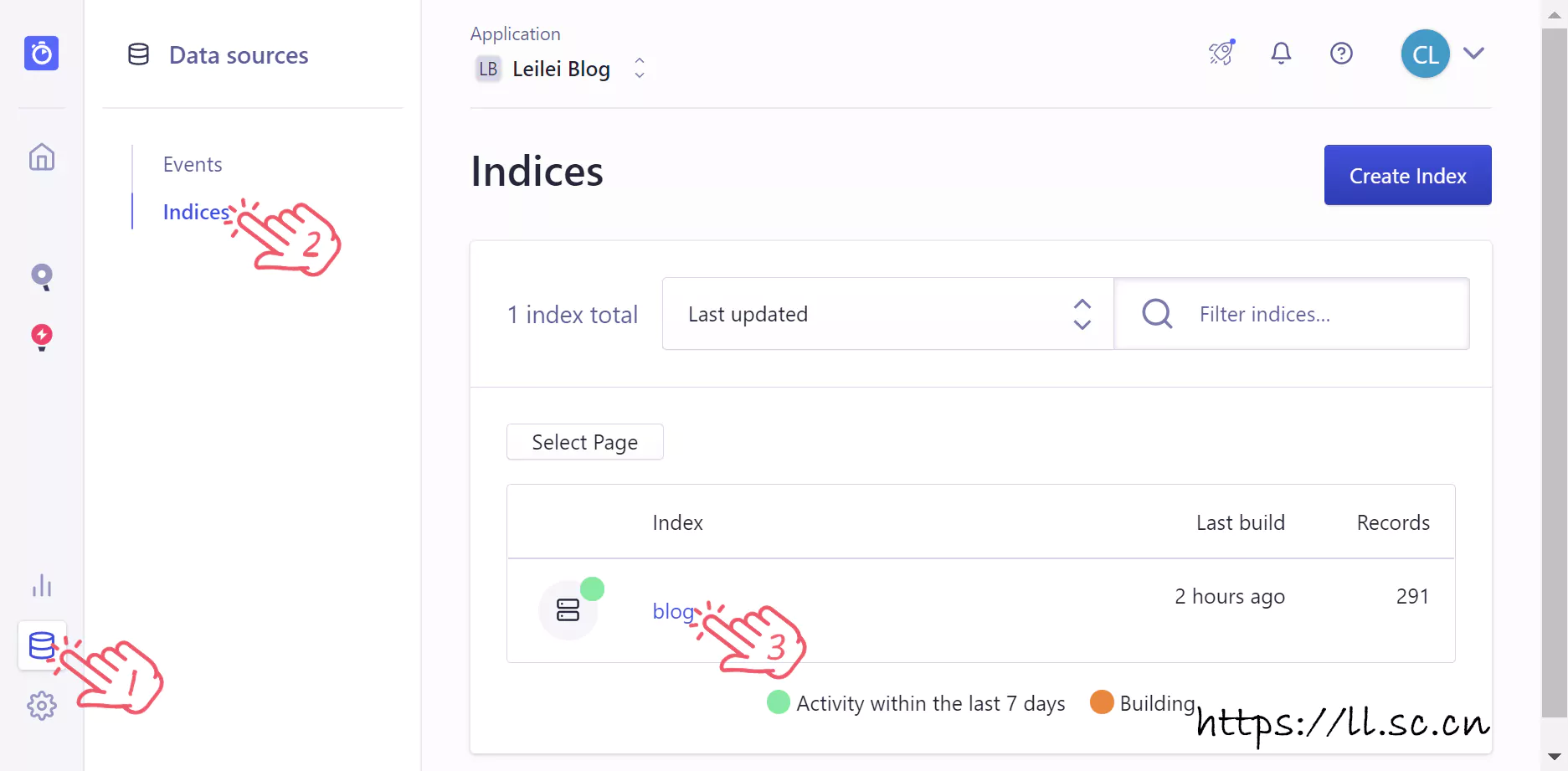Open the Search product icon

pos(41,276)
